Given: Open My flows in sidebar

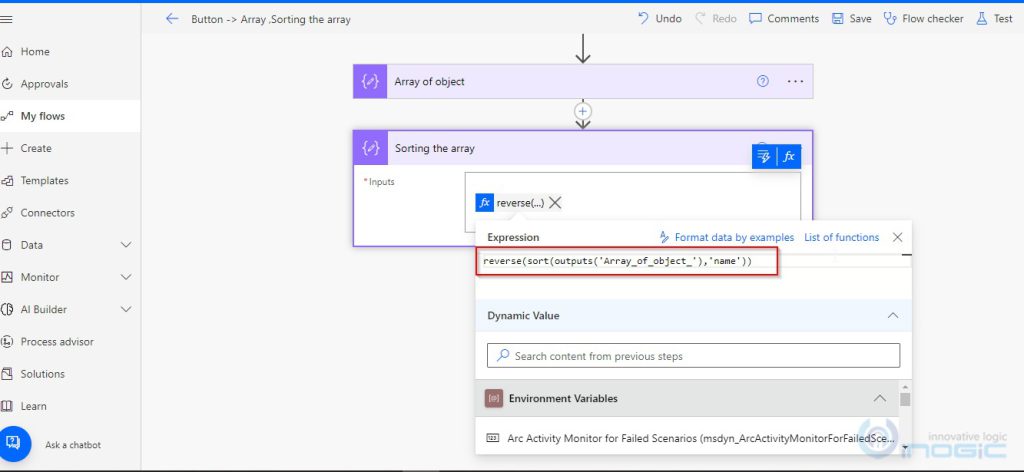Looking at the screenshot, I should tap(42, 116).
